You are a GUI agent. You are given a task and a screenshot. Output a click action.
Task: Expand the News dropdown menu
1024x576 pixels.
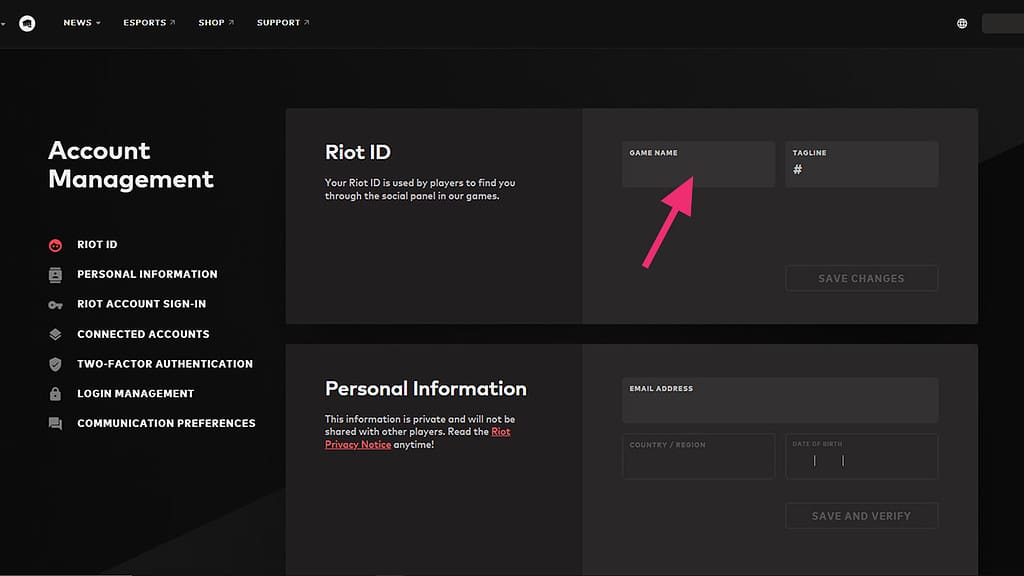(x=82, y=23)
